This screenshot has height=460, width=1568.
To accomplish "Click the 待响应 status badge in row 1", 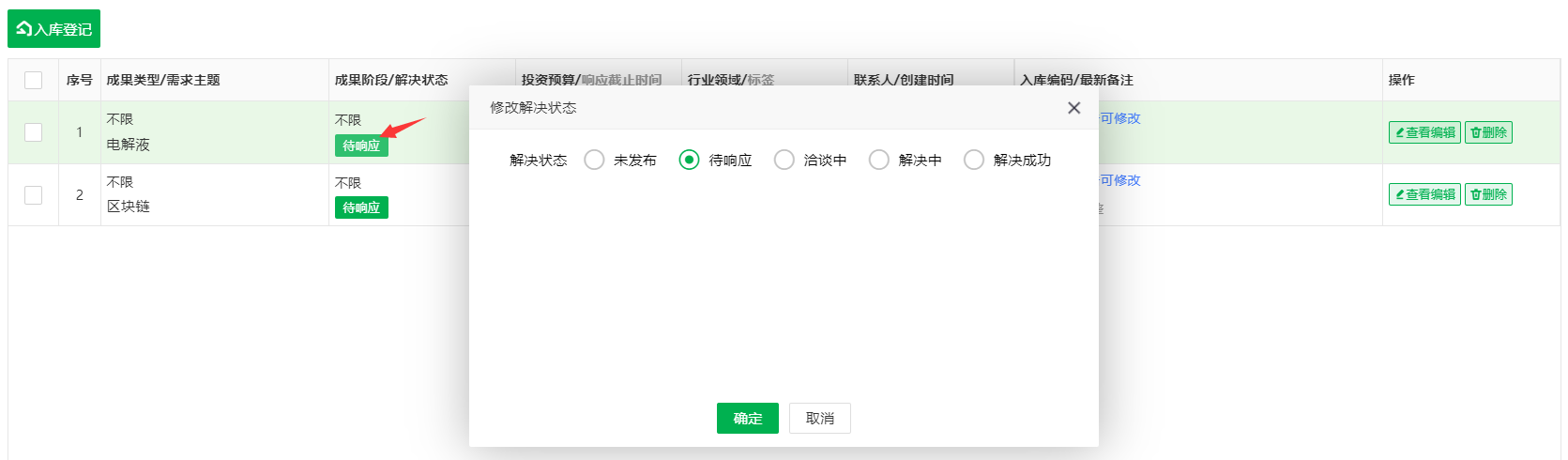I will (x=361, y=146).
